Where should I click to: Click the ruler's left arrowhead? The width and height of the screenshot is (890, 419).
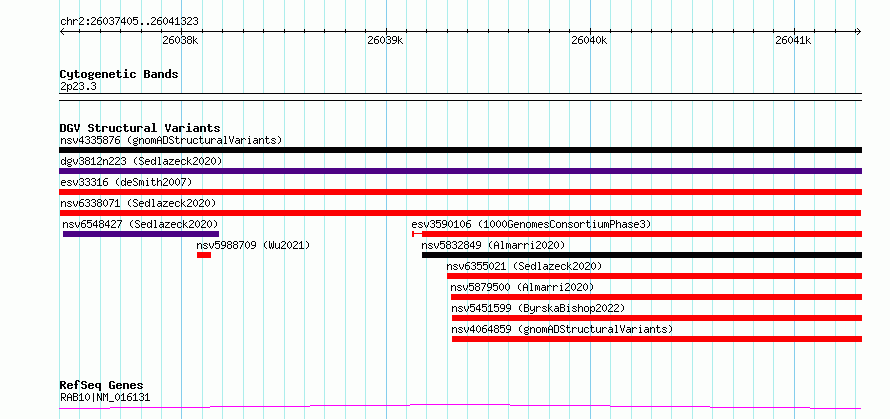click(62, 31)
